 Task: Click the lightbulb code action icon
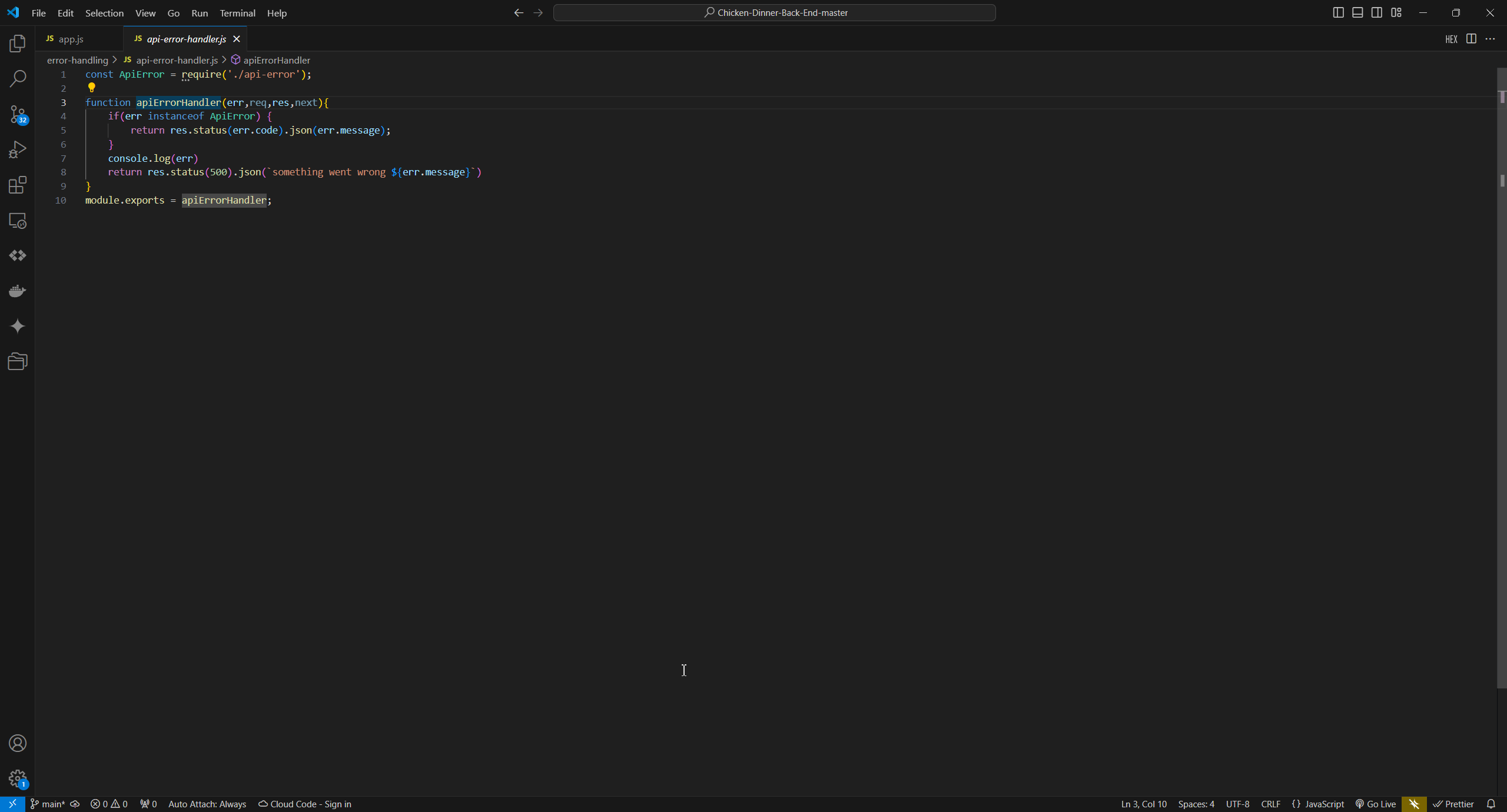click(x=92, y=88)
